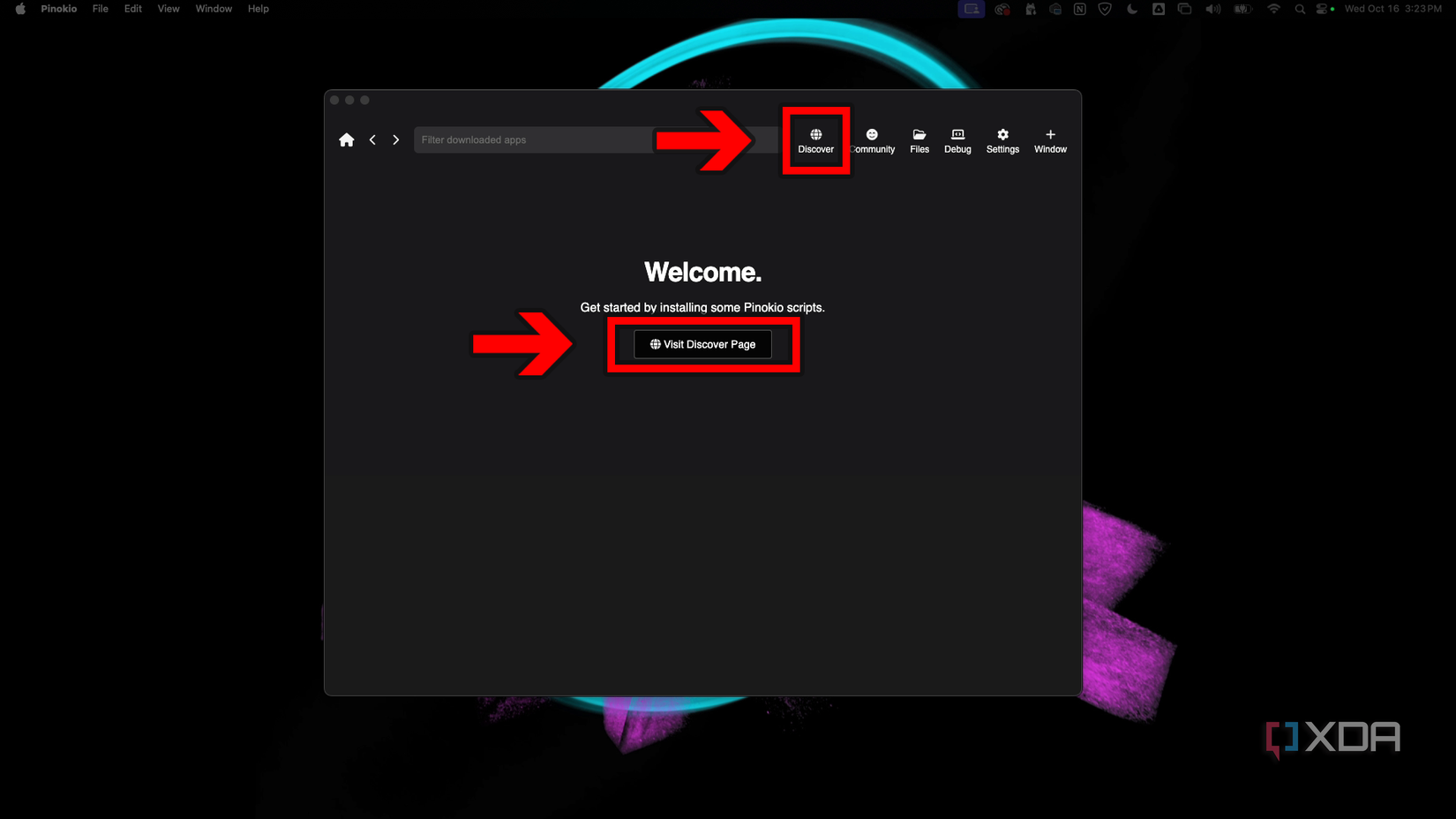
Task: Open the screen sharing menu bar icon
Action: (x=972, y=9)
